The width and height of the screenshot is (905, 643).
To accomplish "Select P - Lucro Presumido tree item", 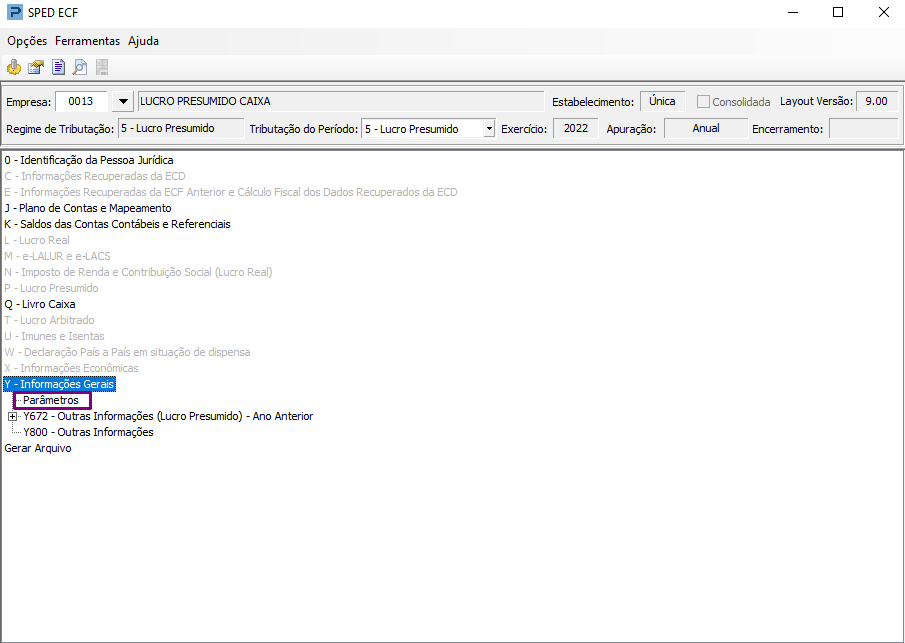I will point(51,288).
